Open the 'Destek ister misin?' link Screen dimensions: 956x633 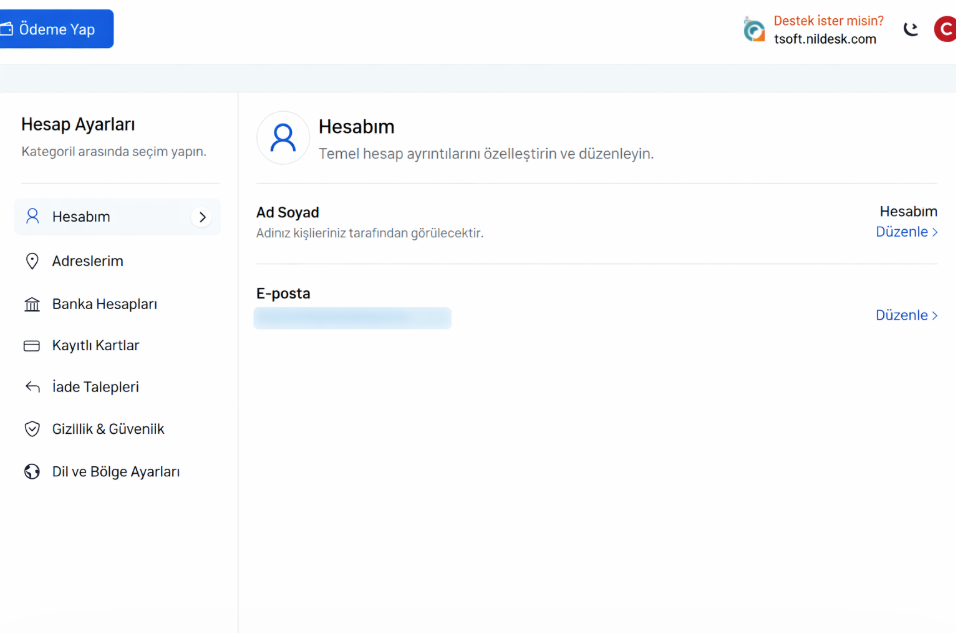pyautogui.click(x=828, y=21)
